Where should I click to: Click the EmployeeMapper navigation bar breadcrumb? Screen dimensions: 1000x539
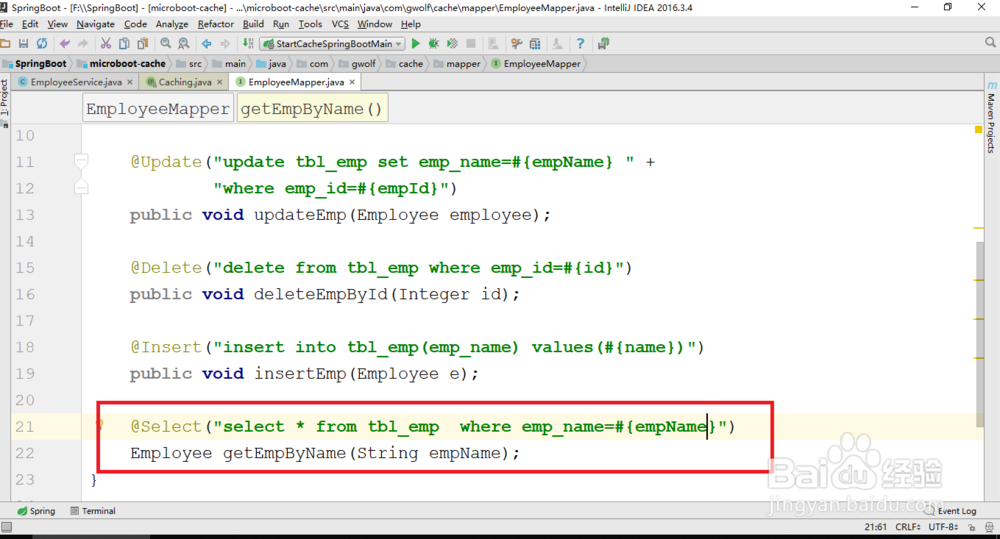click(536, 63)
